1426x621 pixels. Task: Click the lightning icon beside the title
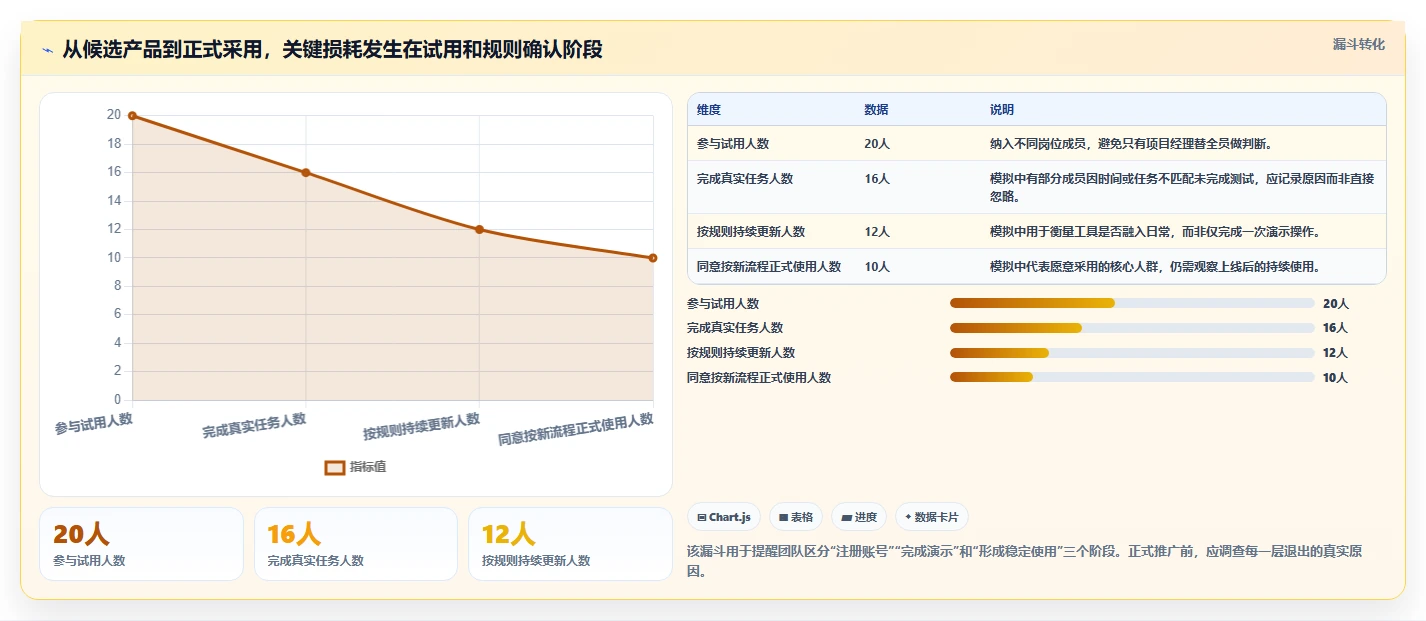[x=48, y=51]
